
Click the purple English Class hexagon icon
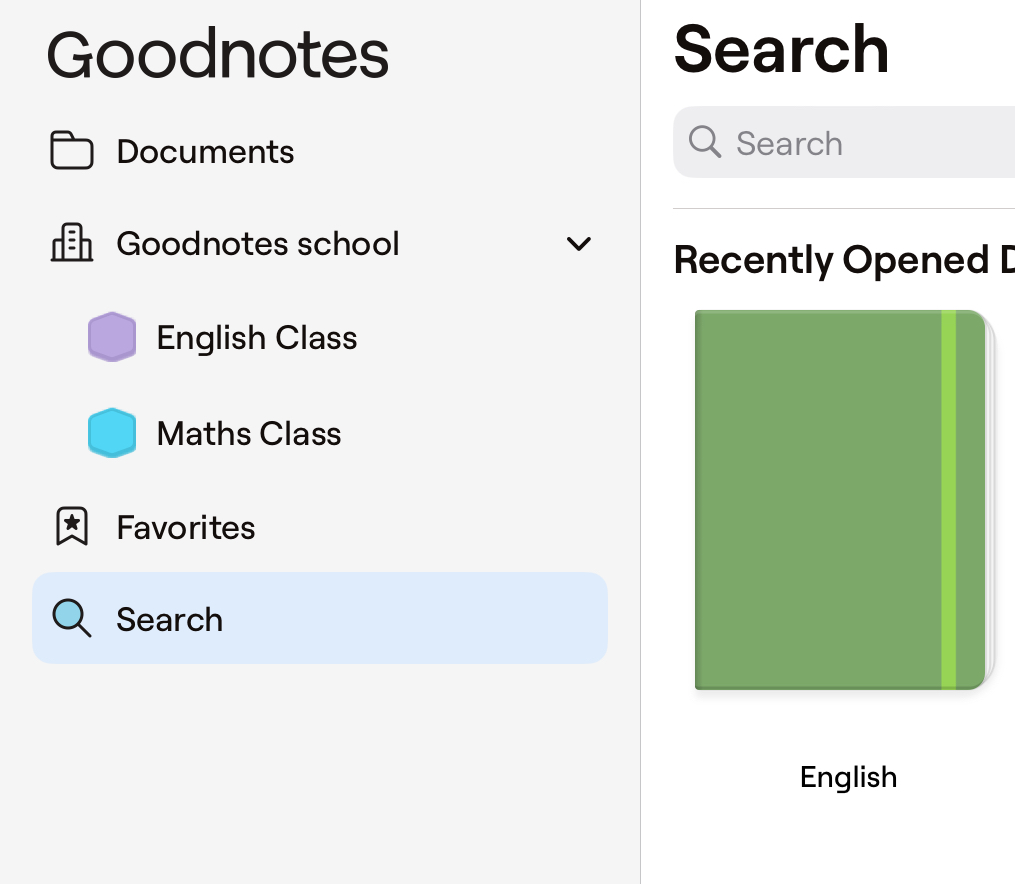coord(112,337)
